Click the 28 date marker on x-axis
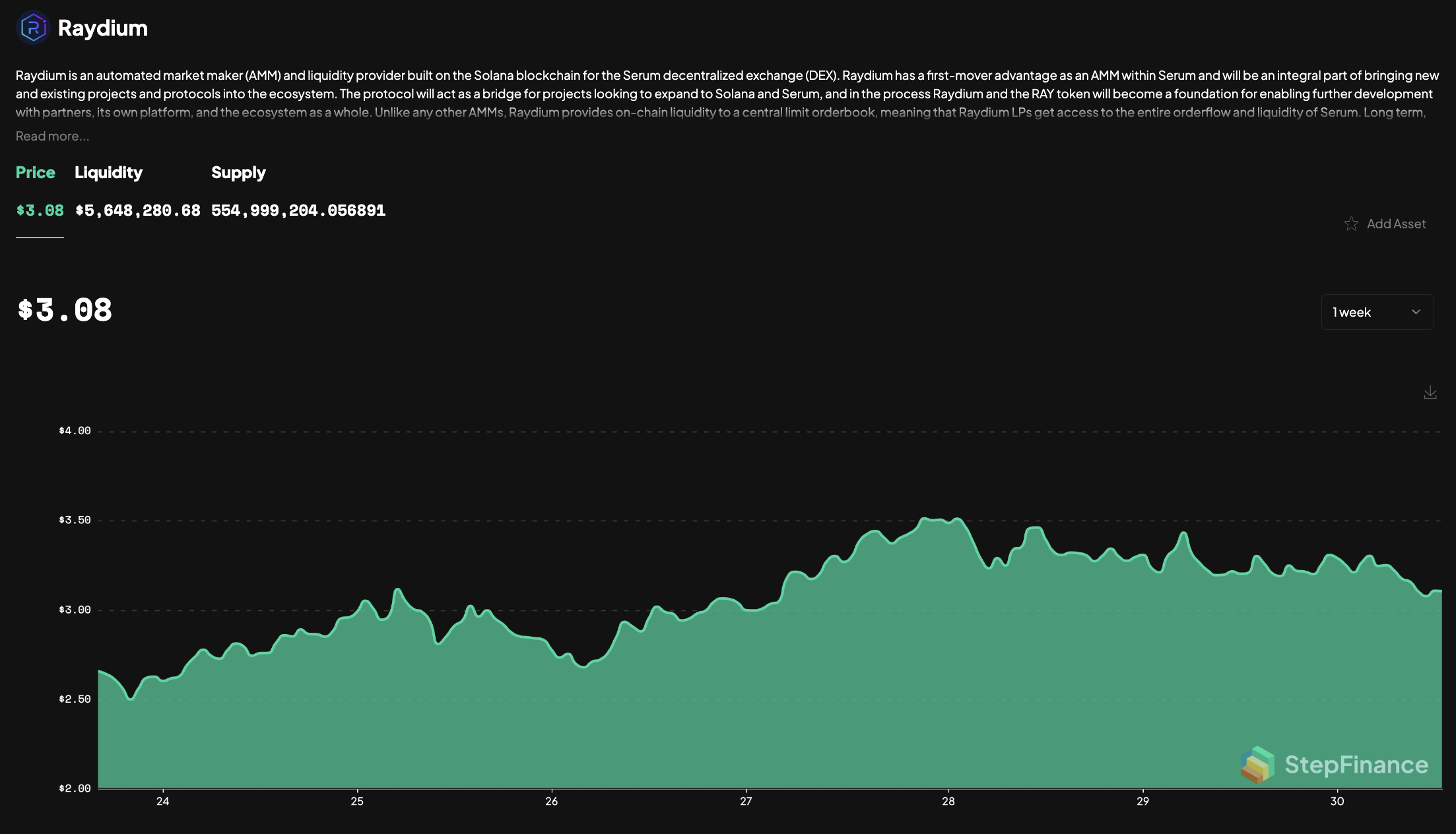Screen dimensions: 1456x834 [948, 801]
